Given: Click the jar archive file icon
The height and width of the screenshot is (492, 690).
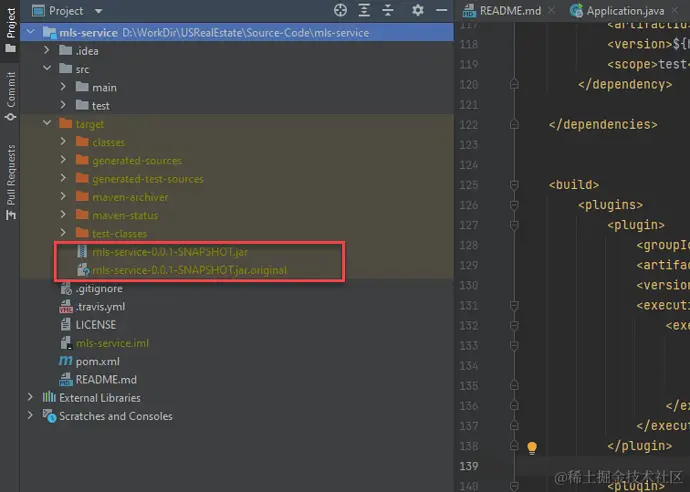Looking at the screenshot, I should pyautogui.click(x=82, y=252).
